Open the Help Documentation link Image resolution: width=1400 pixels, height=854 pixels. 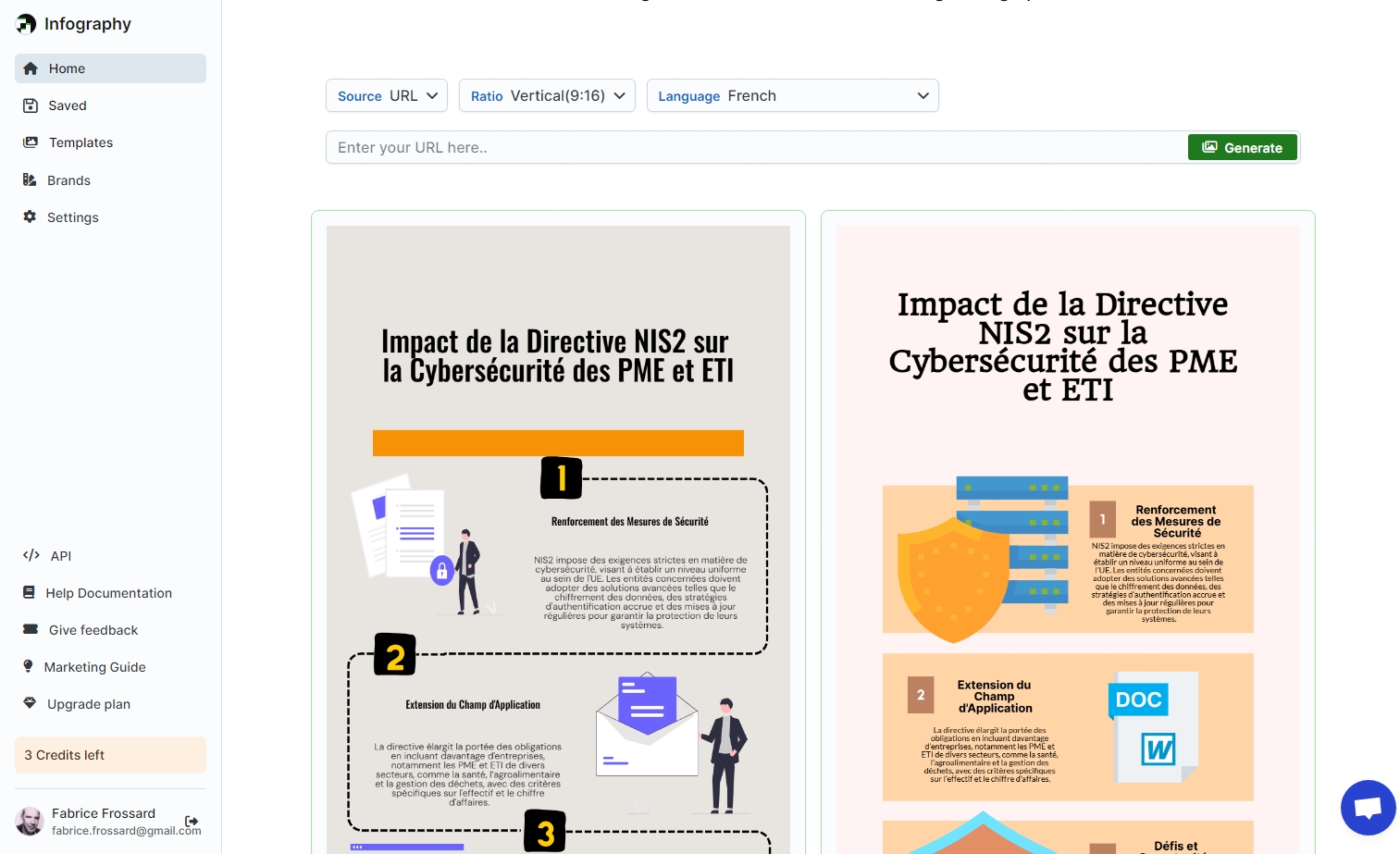[109, 592]
